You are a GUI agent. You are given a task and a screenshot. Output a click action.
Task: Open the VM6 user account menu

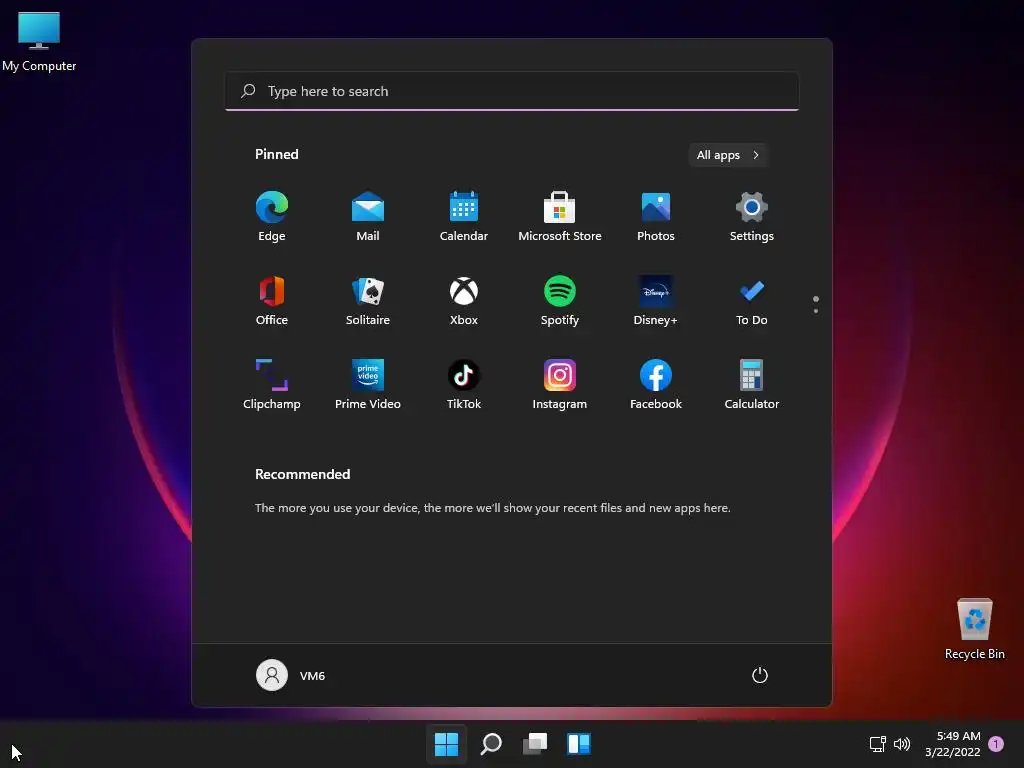[x=291, y=675]
